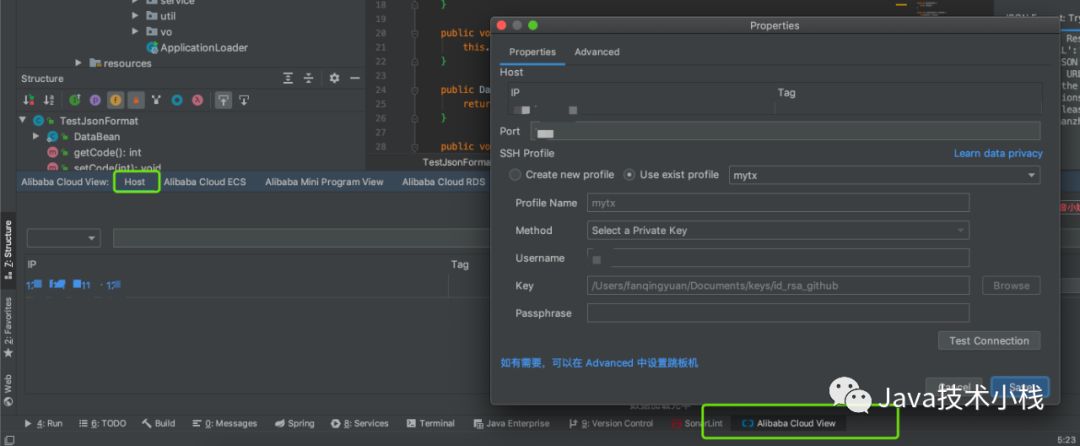Click the Port input field
Image resolution: width=1080 pixels, height=446 pixels.
pos(785,131)
